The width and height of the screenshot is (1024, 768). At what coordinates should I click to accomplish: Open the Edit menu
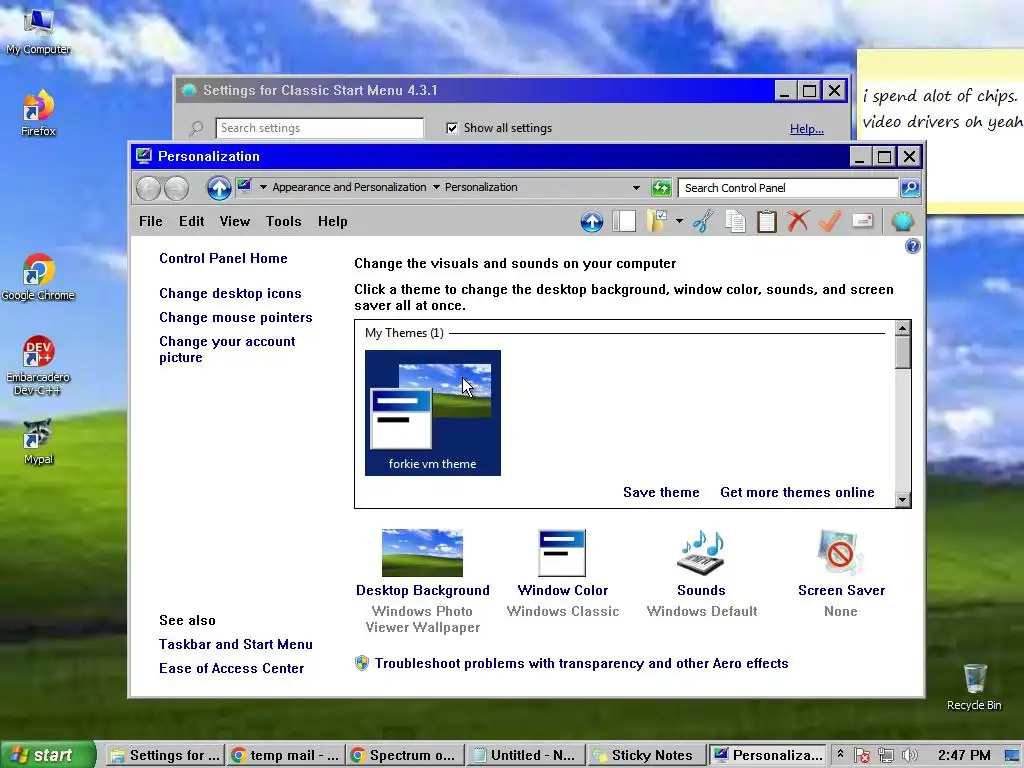pyautogui.click(x=191, y=221)
